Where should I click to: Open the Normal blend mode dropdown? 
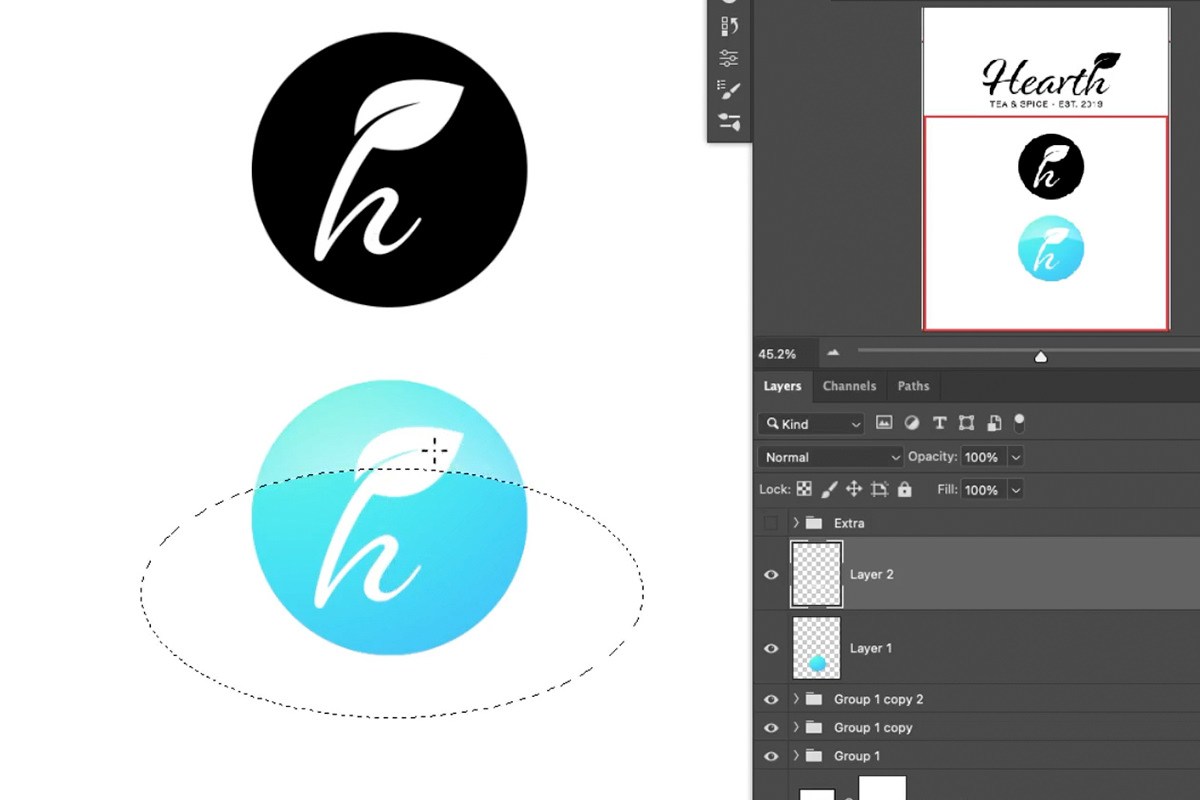point(831,457)
